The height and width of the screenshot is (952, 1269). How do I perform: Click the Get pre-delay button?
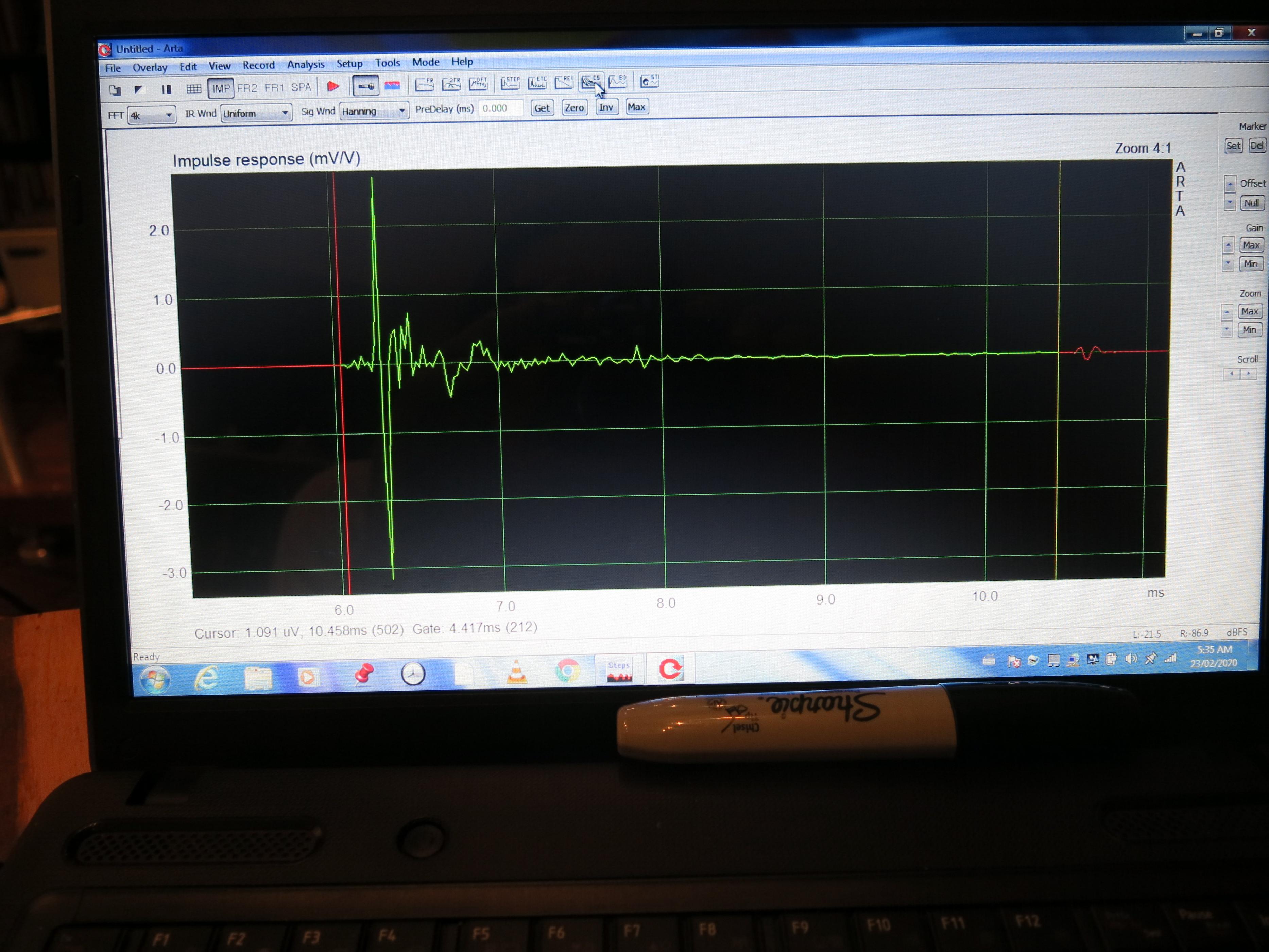(x=542, y=108)
